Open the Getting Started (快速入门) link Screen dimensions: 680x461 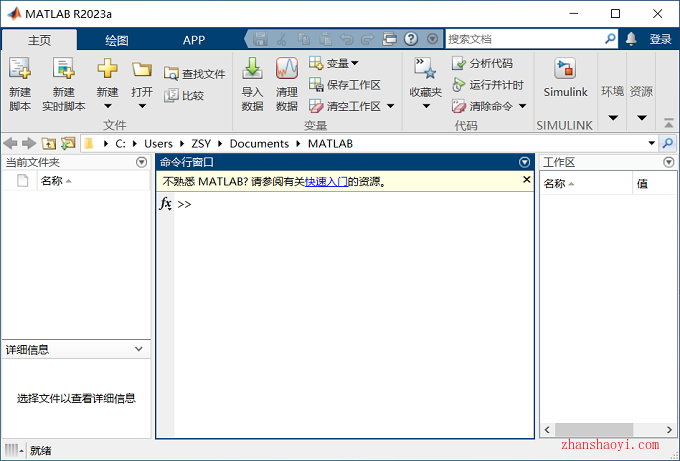click(x=326, y=182)
